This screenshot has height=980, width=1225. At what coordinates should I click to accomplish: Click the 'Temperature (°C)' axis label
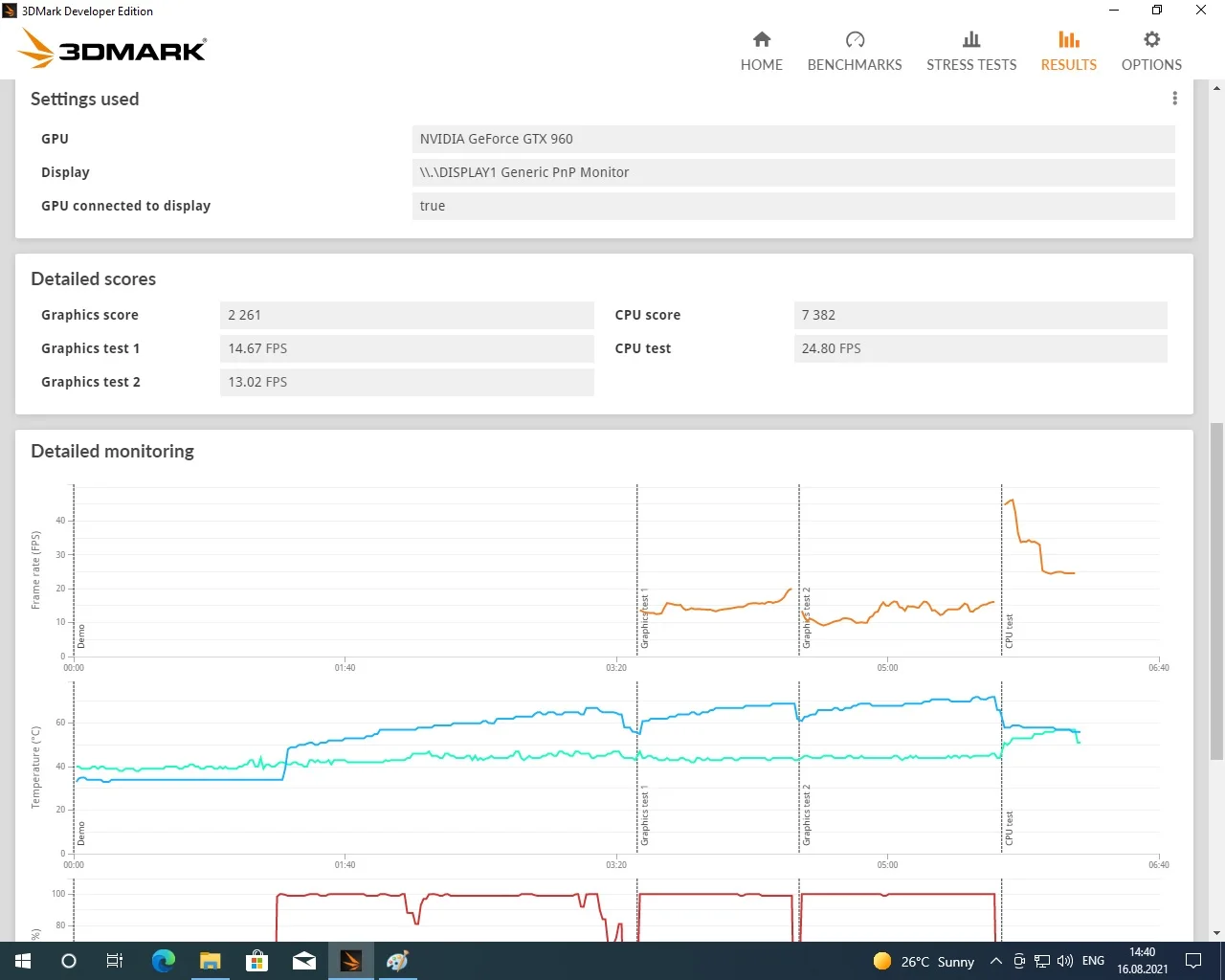tap(36, 768)
